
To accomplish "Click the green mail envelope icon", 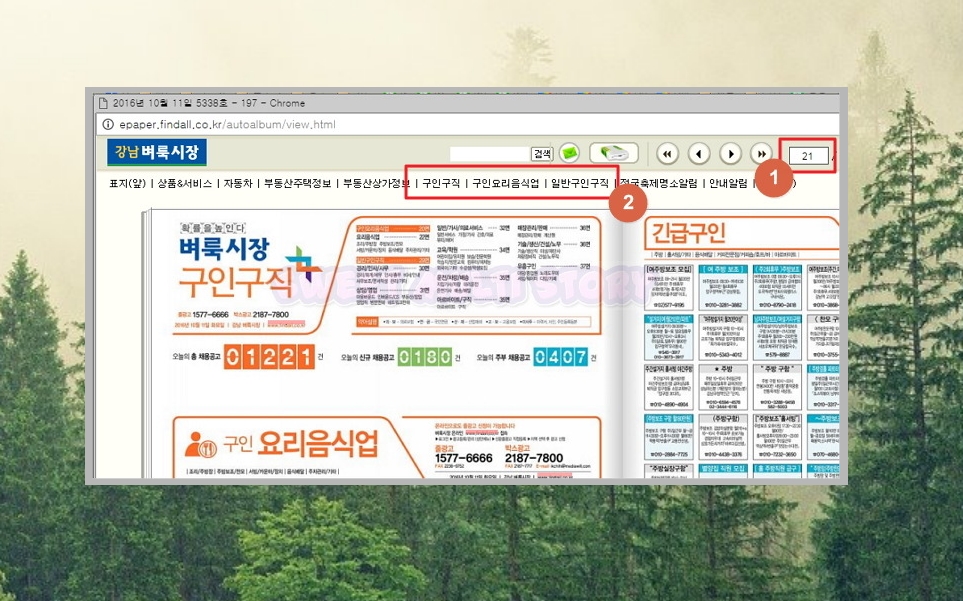I will coord(569,153).
